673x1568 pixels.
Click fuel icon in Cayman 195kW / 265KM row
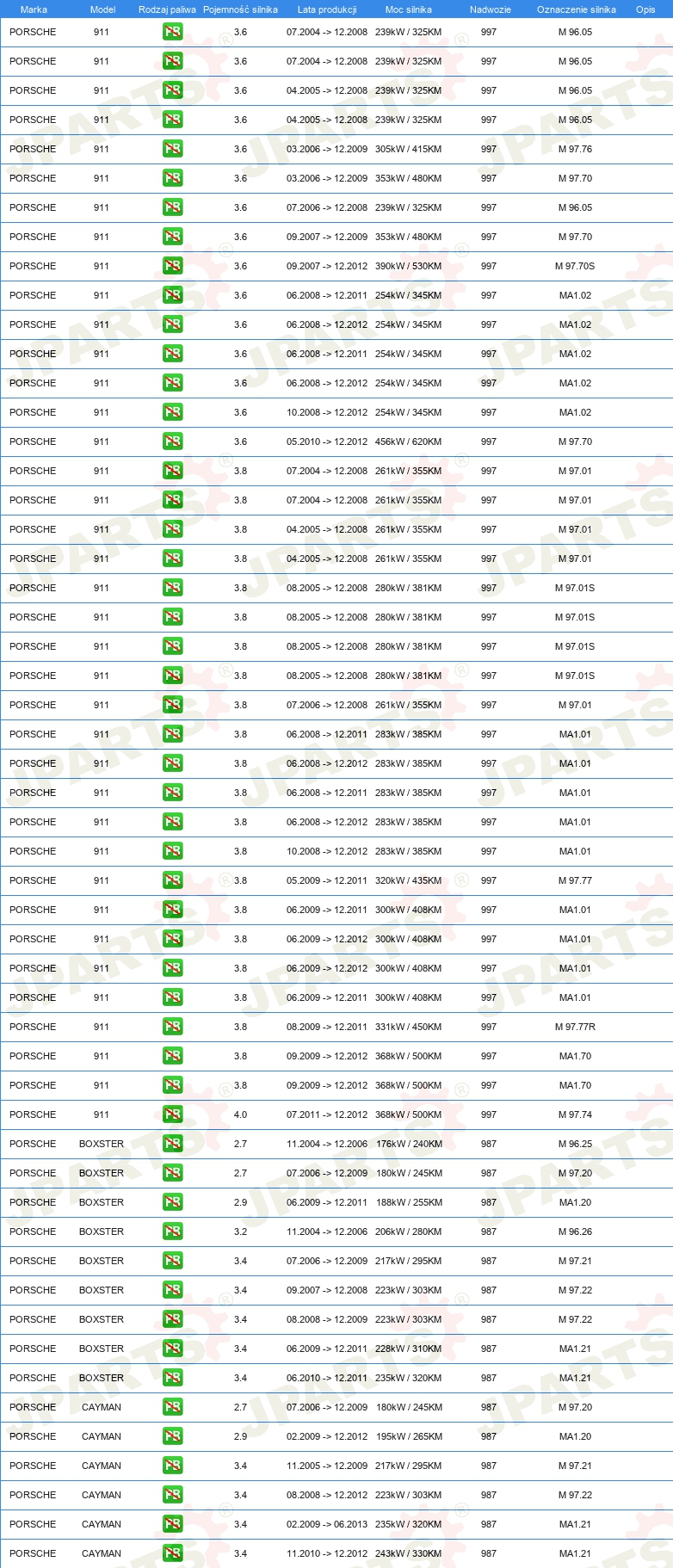(x=172, y=1436)
